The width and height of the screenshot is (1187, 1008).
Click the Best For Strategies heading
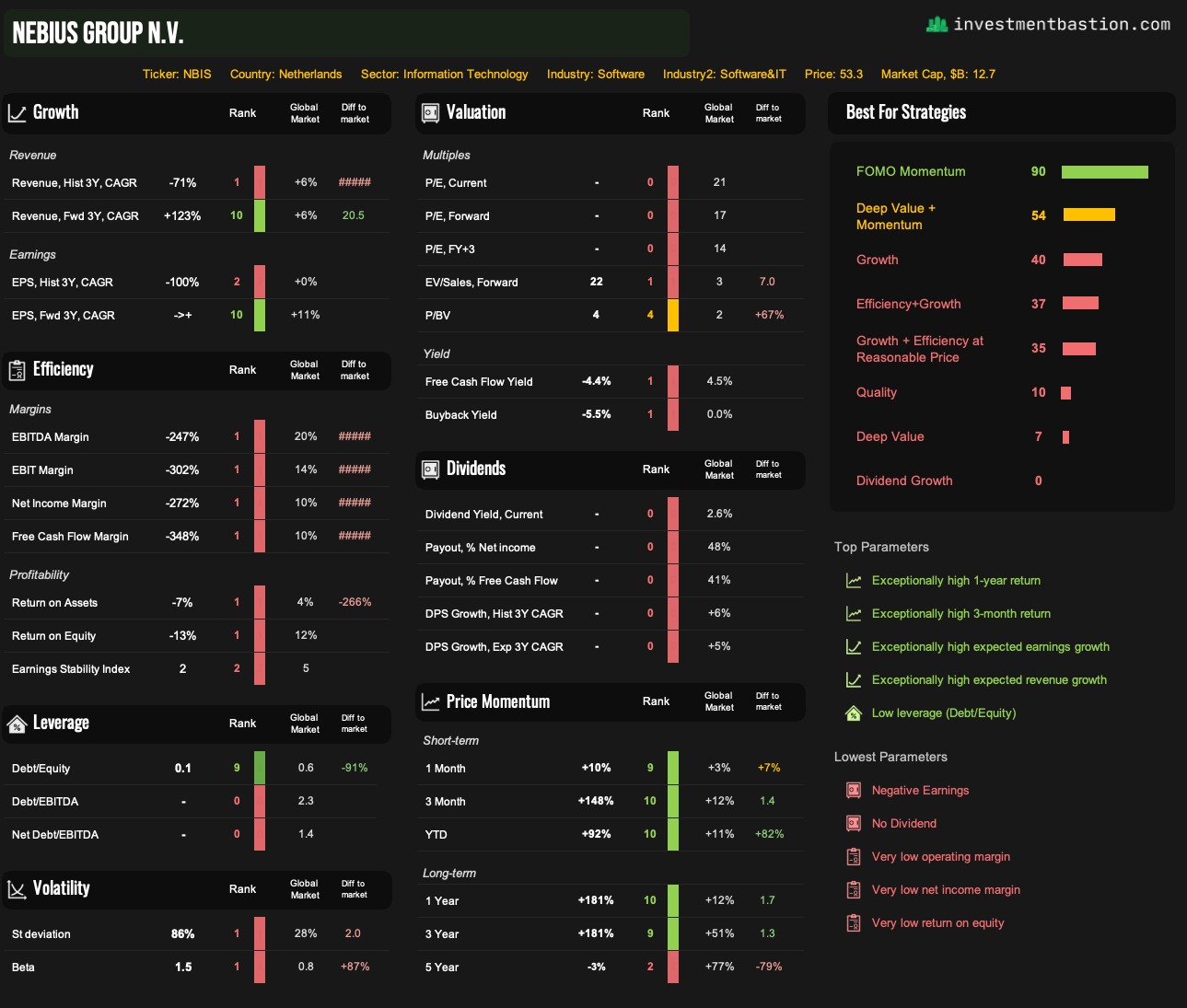coord(906,112)
